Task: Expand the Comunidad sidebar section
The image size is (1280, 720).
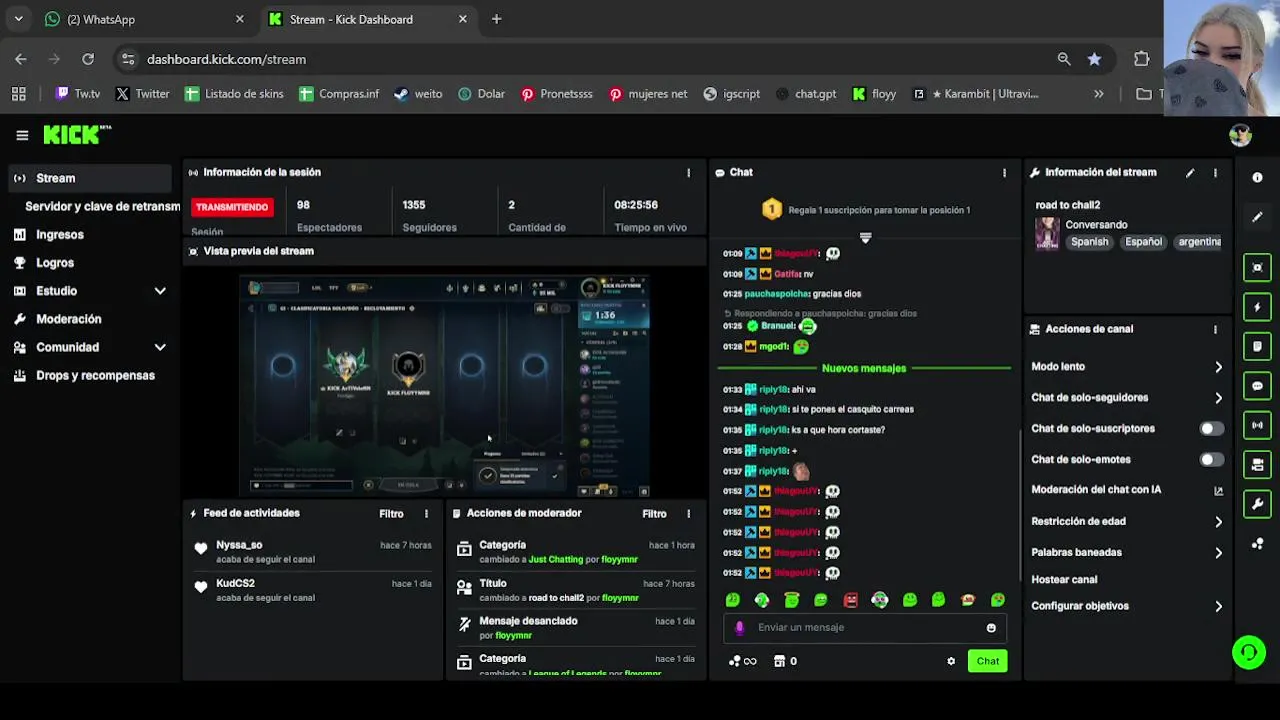Action: coord(160,347)
